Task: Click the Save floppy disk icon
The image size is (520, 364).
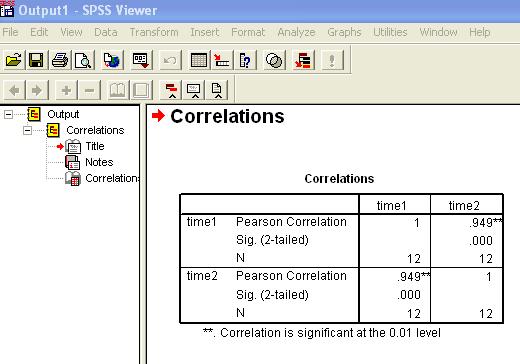Action: click(x=36, y=60)
